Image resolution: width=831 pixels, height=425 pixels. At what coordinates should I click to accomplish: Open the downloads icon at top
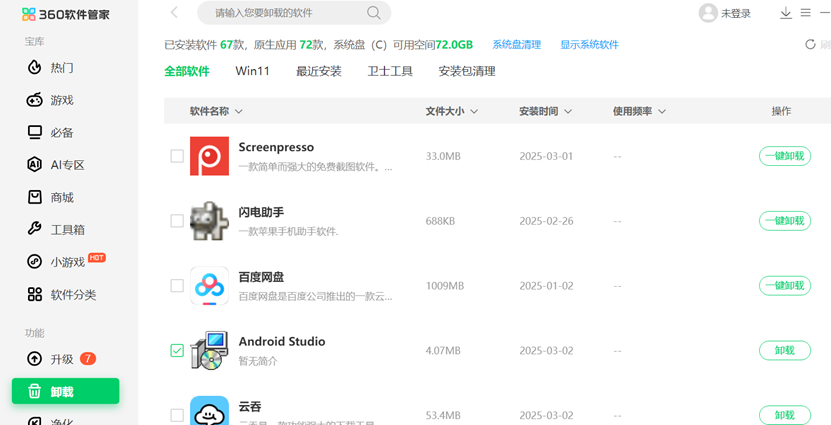point(786,13)
